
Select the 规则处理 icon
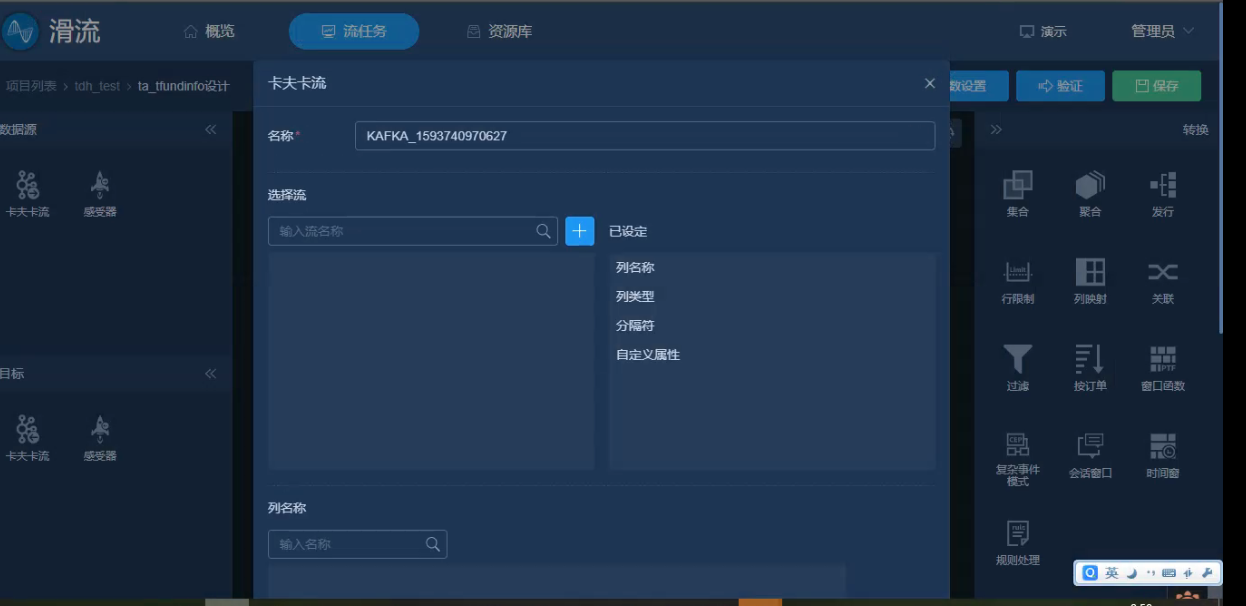click(x=1017, y=534)
